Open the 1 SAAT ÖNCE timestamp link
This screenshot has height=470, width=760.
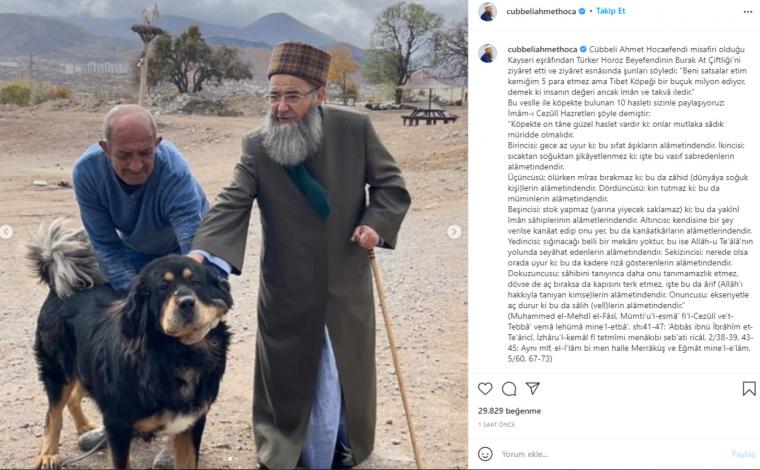click(x=497, y=424)
